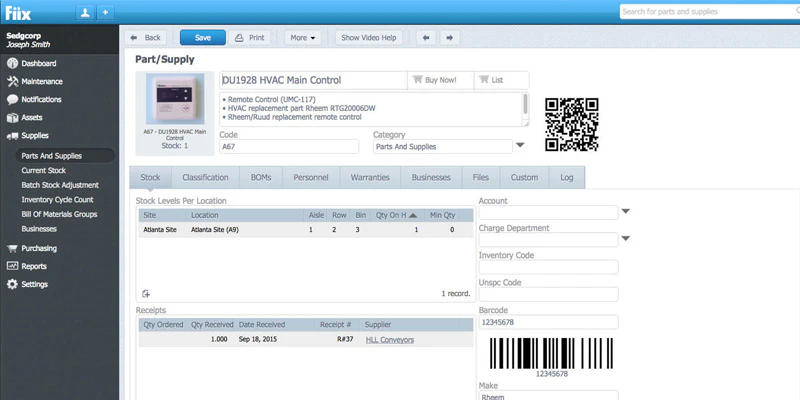800x400 pixels.
Task: Open Businesses in sidebar submenu
Action: click(39, 229)
